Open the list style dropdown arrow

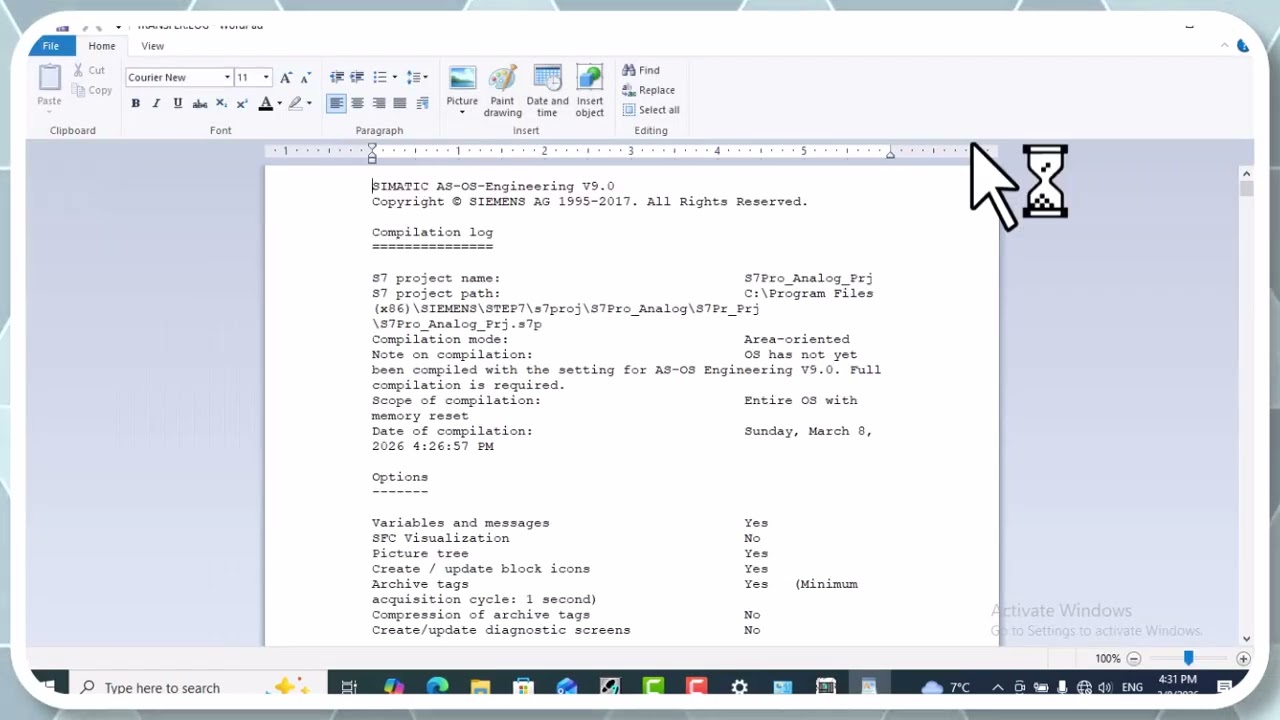coord(394,77)
